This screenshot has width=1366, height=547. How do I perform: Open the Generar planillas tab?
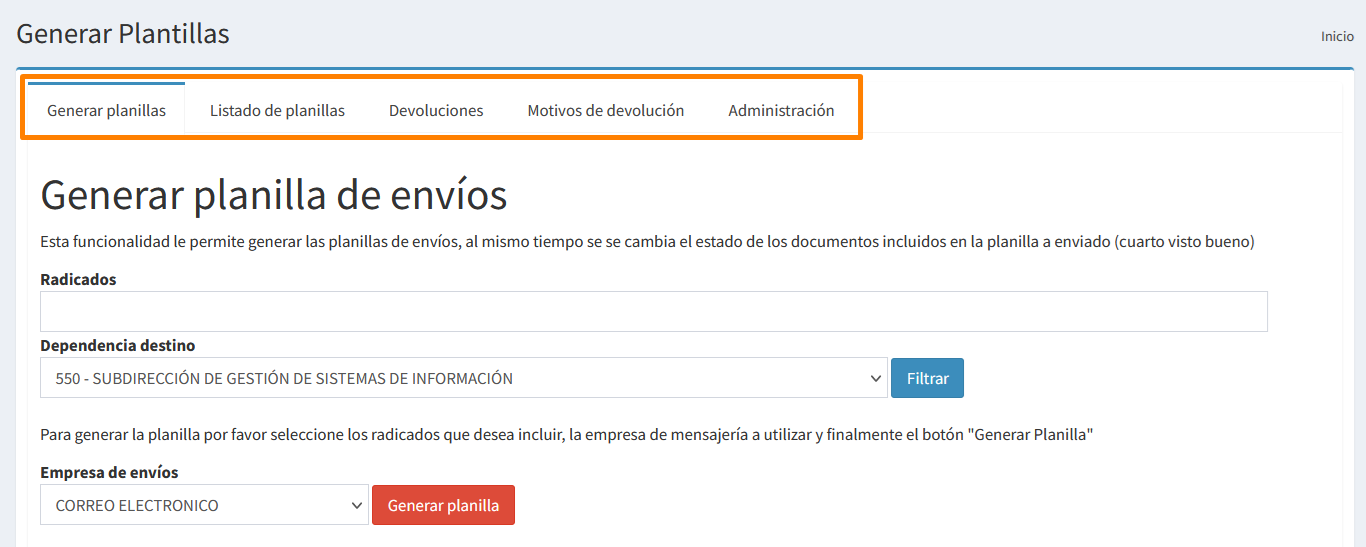pyautogui.click(x=106, y=110)
